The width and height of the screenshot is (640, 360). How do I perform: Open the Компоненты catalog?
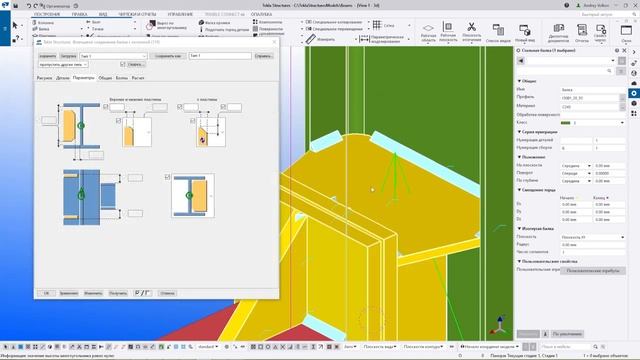click(x=267, y=22)
